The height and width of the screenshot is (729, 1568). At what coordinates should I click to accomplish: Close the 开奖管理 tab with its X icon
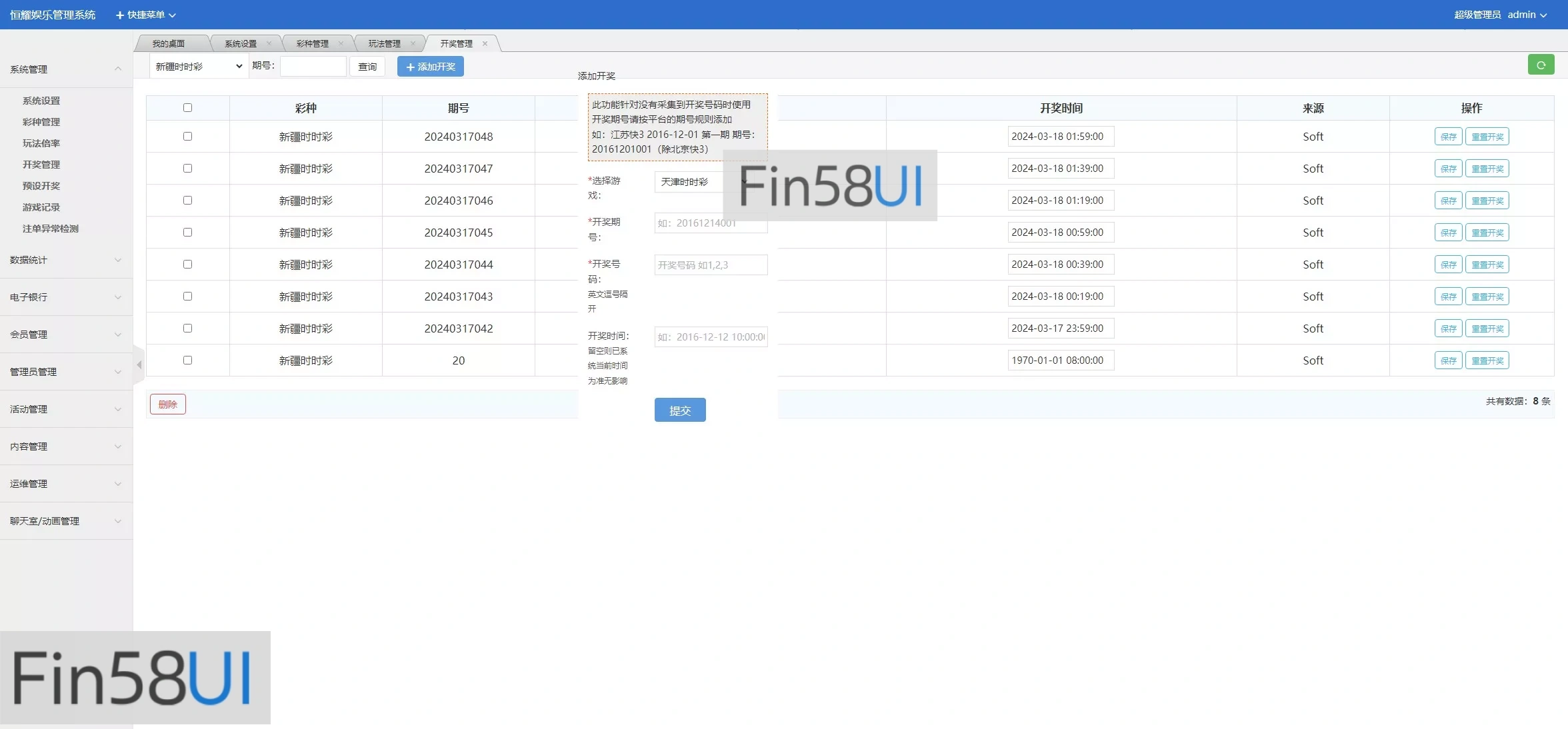pos(485,44)
